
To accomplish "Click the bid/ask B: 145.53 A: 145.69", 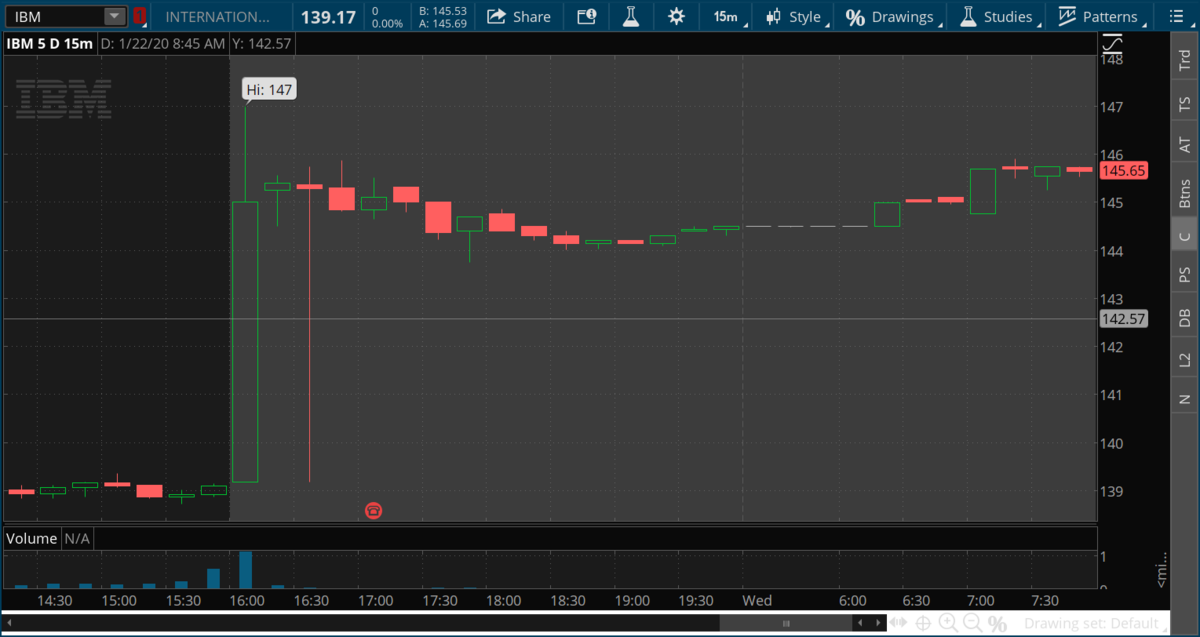I will pos(442,16).
